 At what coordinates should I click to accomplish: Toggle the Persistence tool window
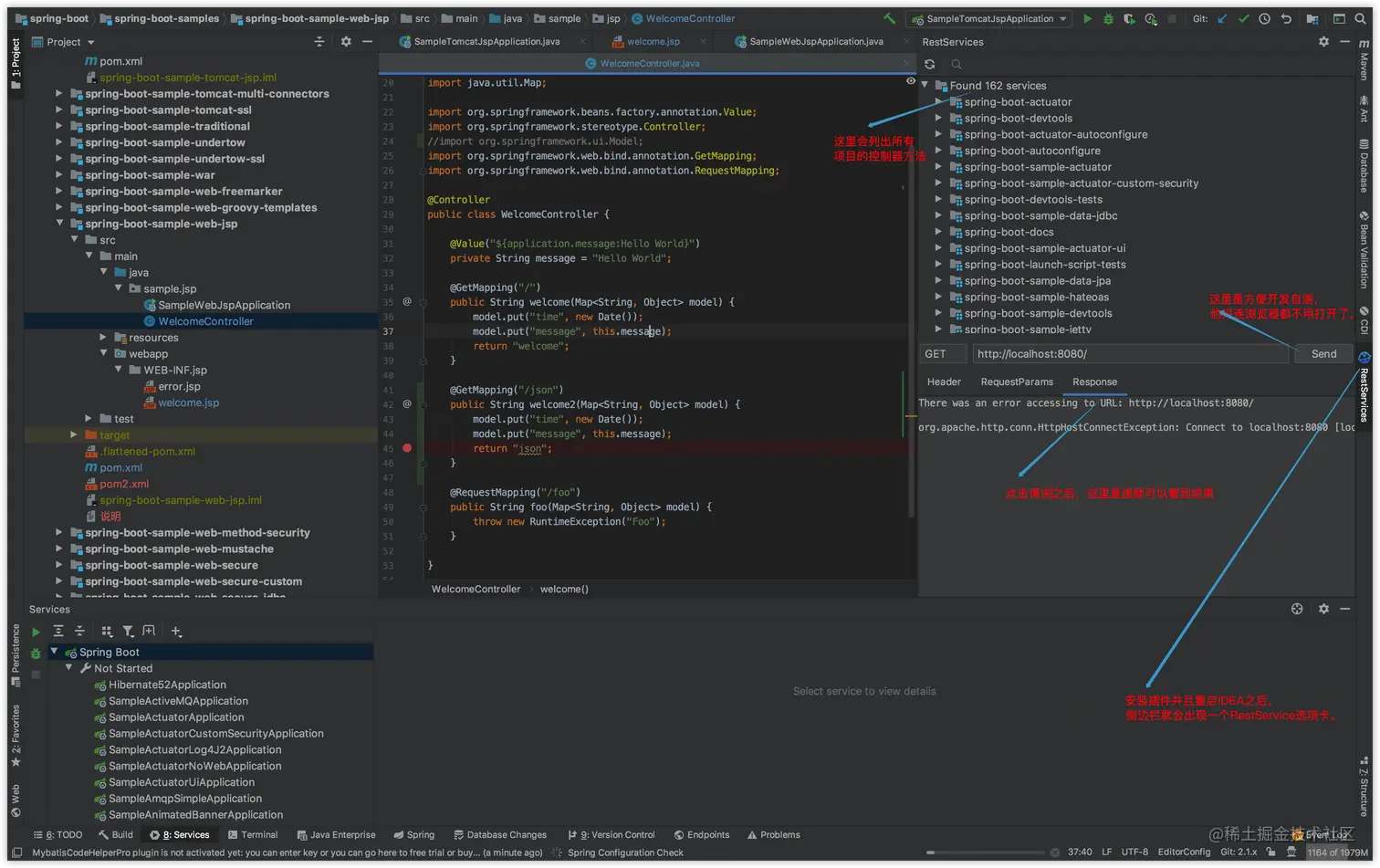click(16, 655)
